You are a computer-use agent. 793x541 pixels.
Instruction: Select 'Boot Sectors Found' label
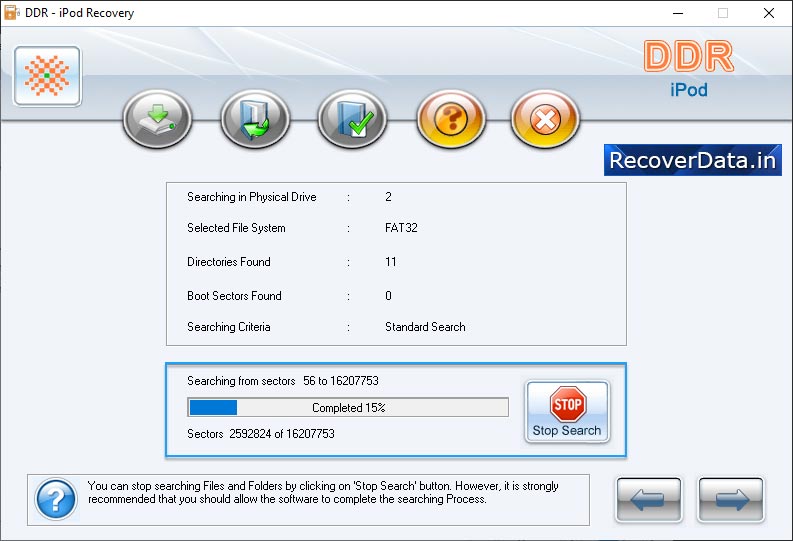pyautogui.click(x=234, y=296)
